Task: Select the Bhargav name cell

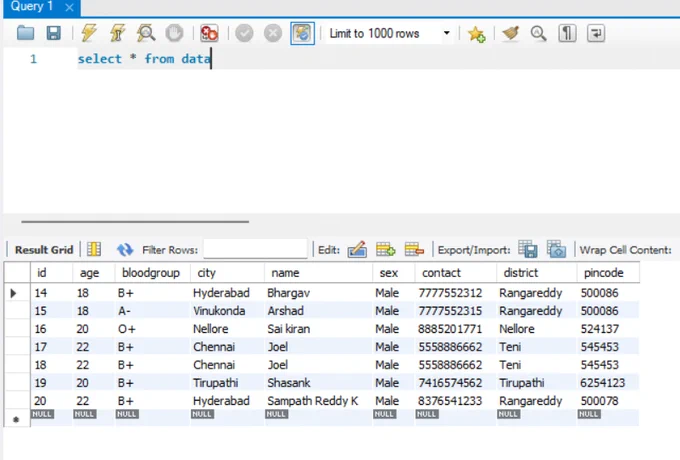Action: tap(318, 293)
